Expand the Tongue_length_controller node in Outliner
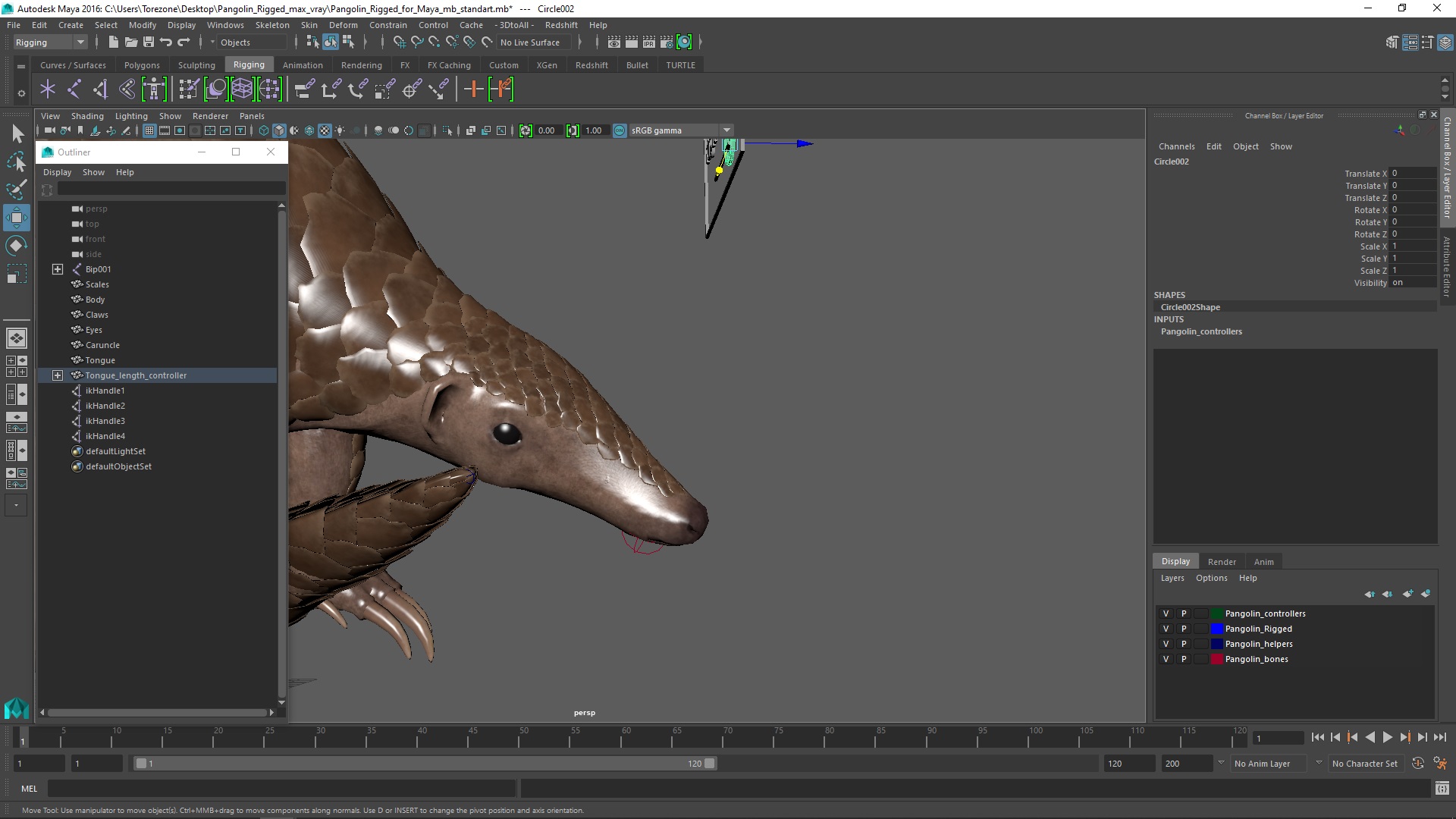1456x819 pixels. [x=58, y=375]
